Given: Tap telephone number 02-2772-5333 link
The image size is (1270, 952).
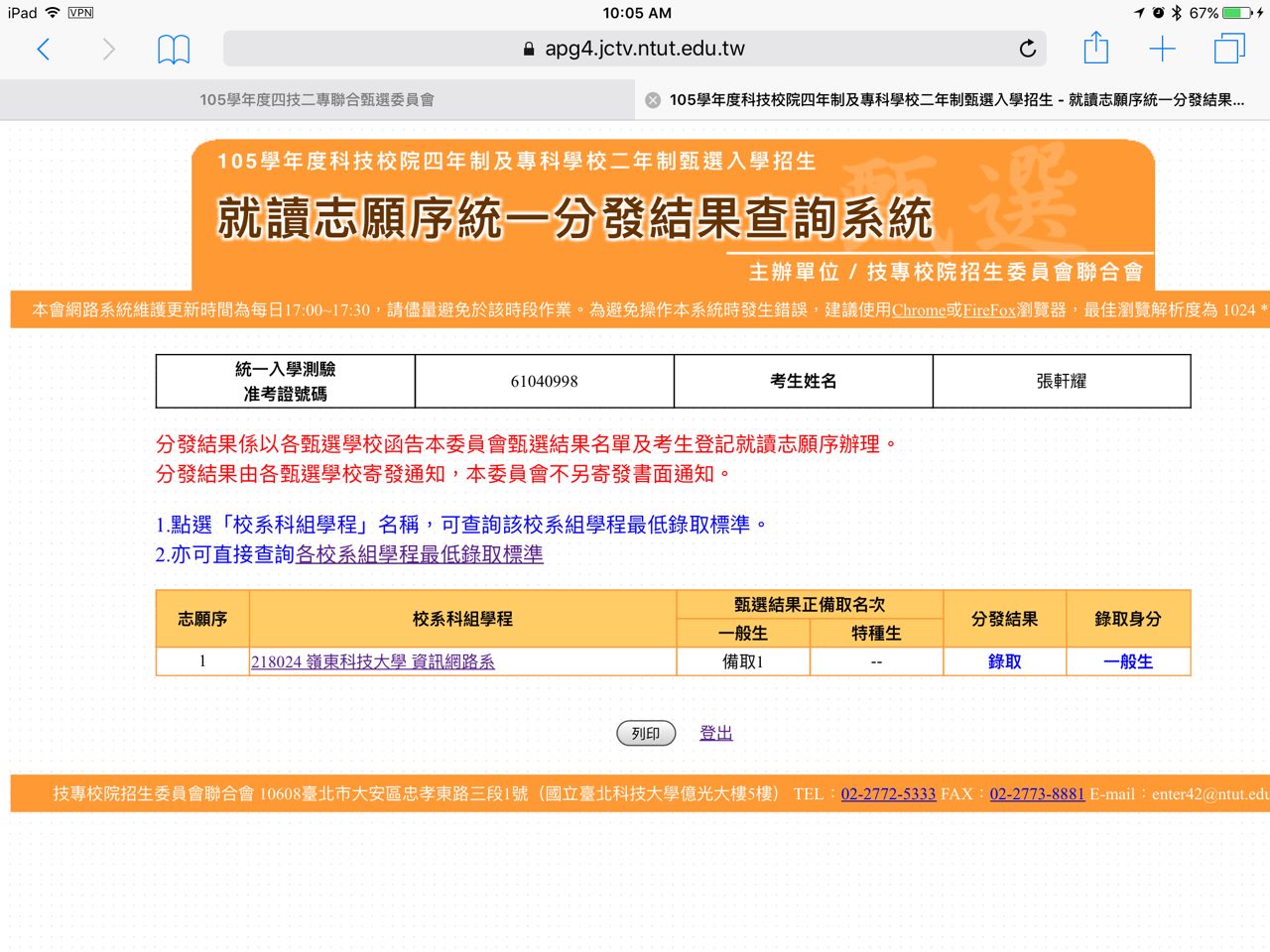Looking at the screenshot, I should tap(888, 794).
